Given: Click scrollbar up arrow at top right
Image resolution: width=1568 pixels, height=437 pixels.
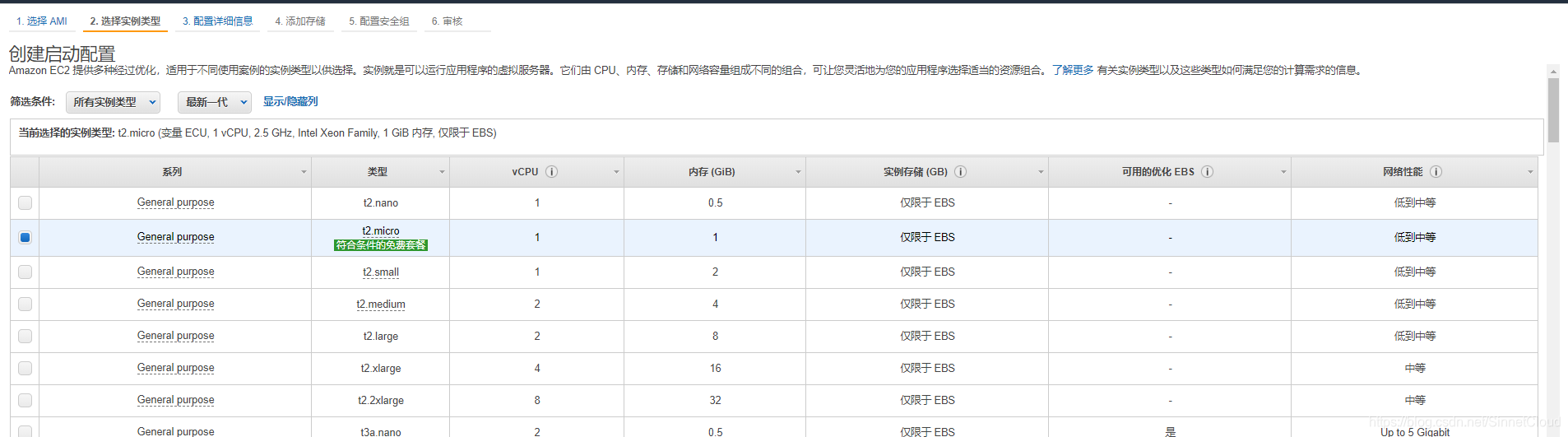Looking at the screenshot, I should click(1553, 71).
